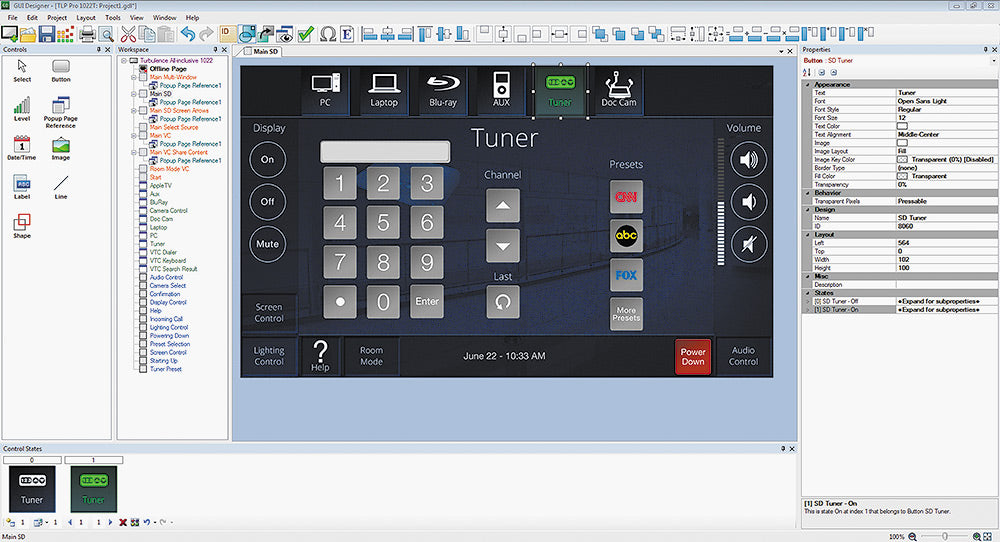Click the red Power Down button
The image size is (1000, 542).
(x=693, y=356)
